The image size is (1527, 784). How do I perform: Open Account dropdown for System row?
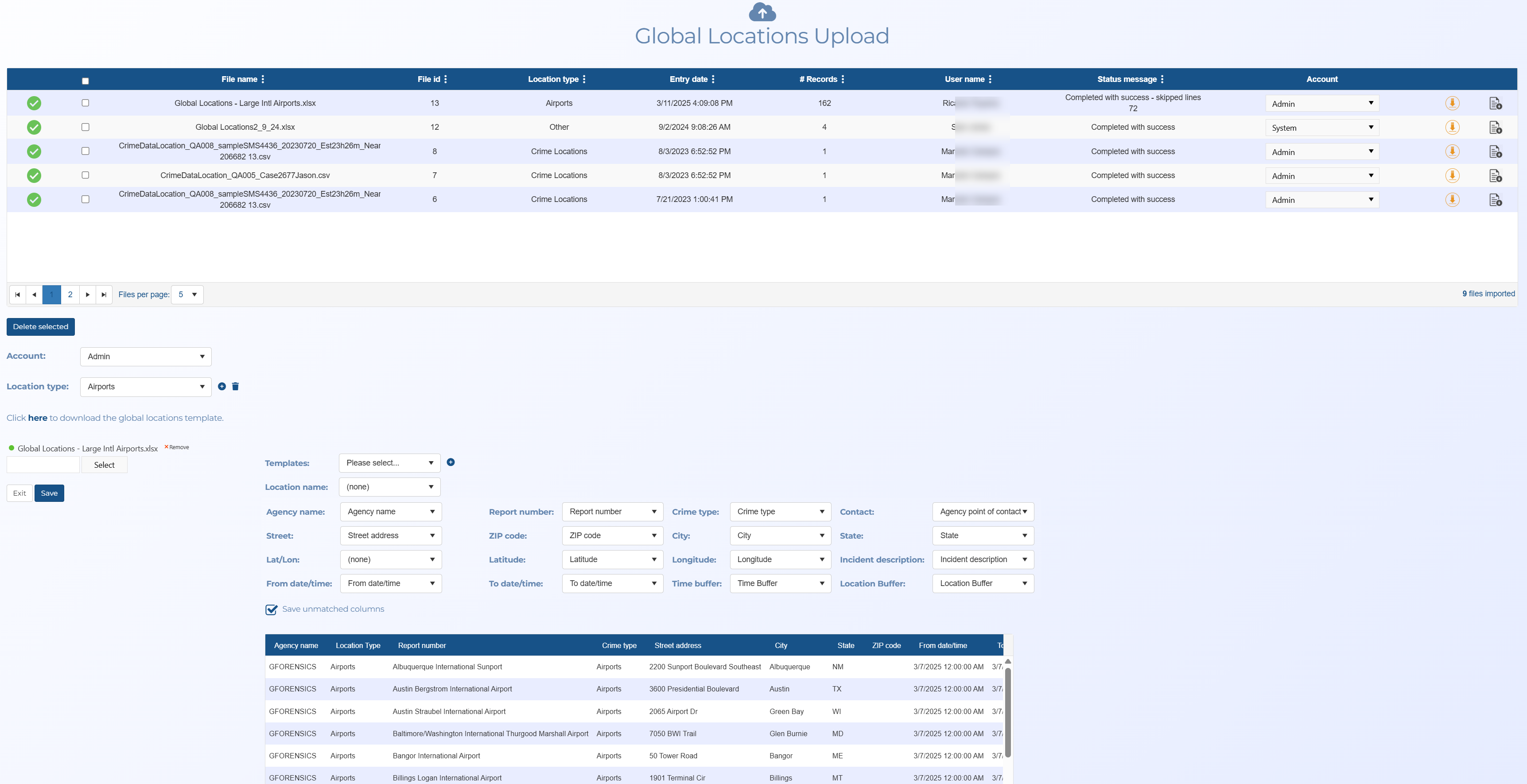[x=1321, y=128]
